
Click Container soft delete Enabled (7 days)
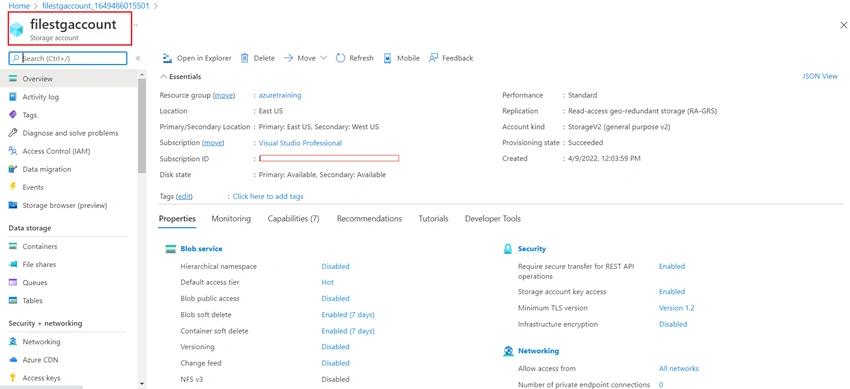[x=348, y=331]
